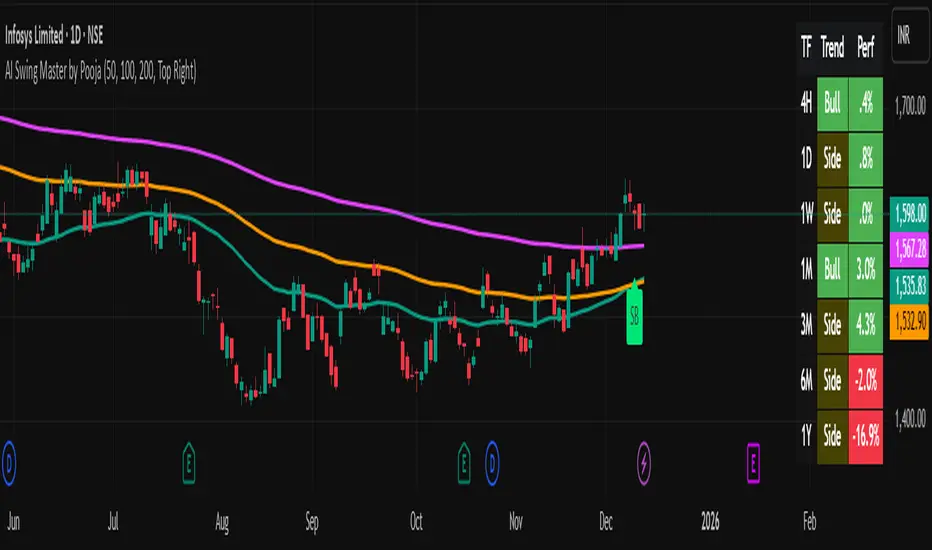Click the Jun label on the time axis
The height and width of the screenshot is (550, 932).
[x=14, y=522]
